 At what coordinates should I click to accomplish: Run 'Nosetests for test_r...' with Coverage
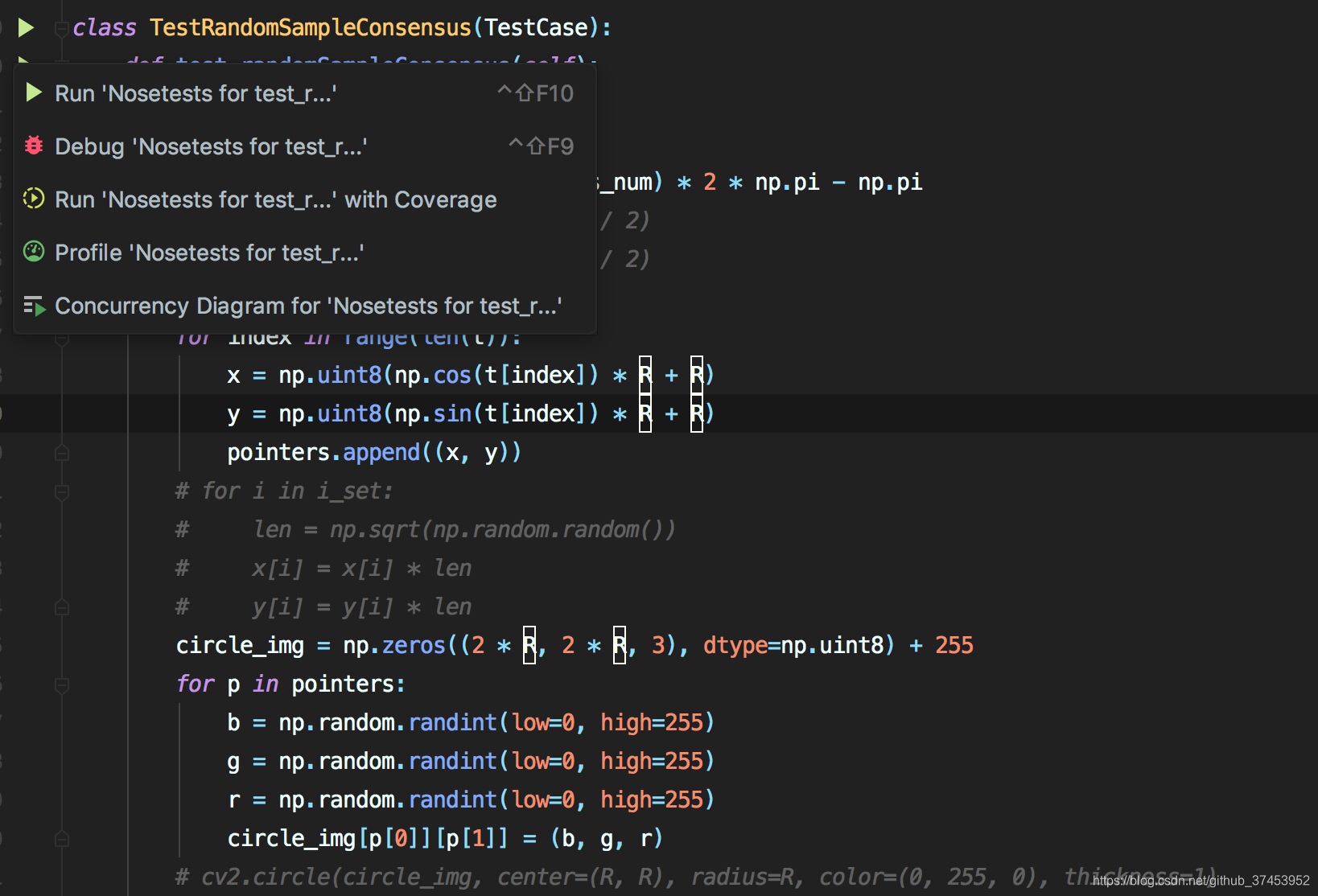tap(305, 199)
